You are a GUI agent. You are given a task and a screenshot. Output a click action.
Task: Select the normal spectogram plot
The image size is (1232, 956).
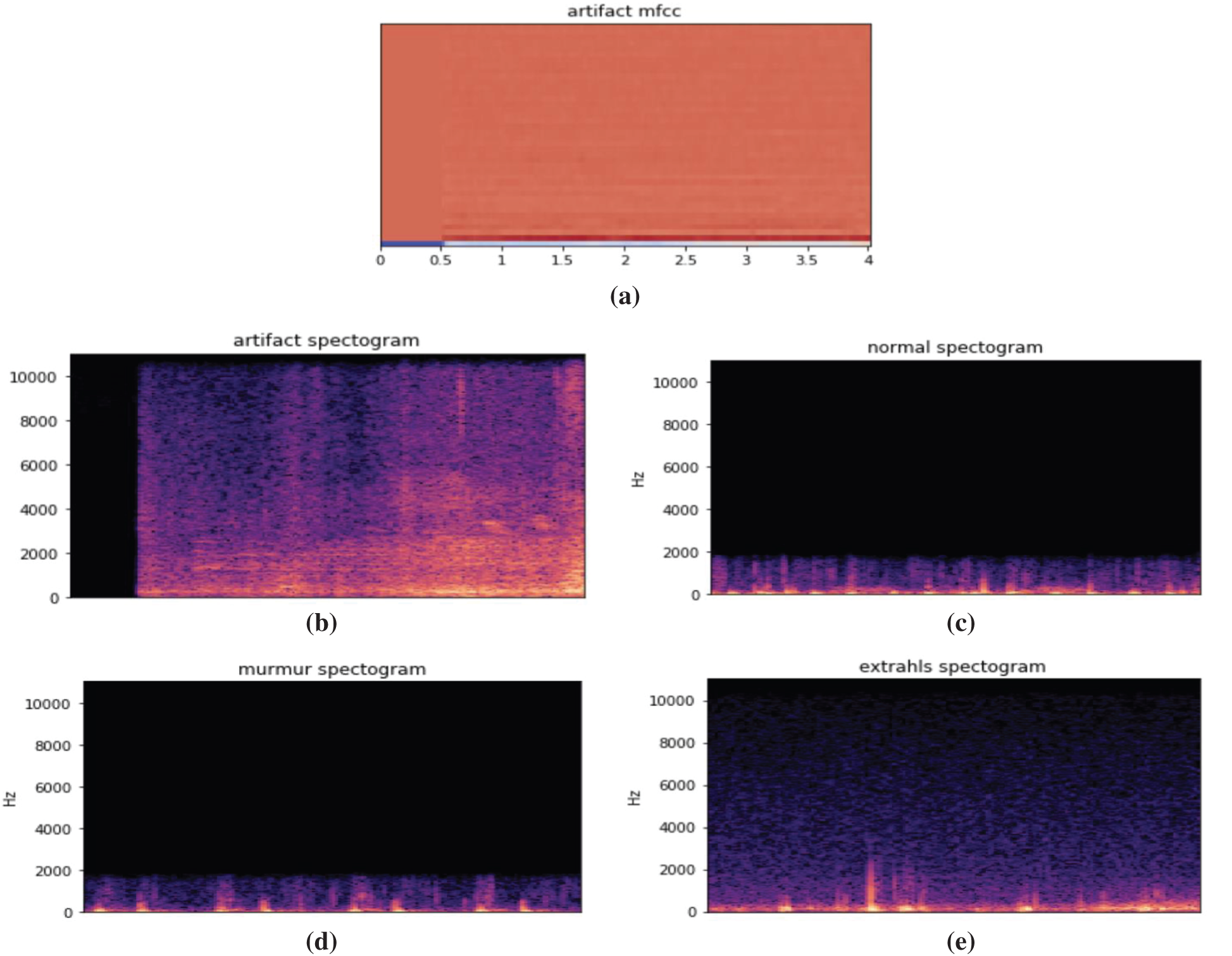click(955, 478)
